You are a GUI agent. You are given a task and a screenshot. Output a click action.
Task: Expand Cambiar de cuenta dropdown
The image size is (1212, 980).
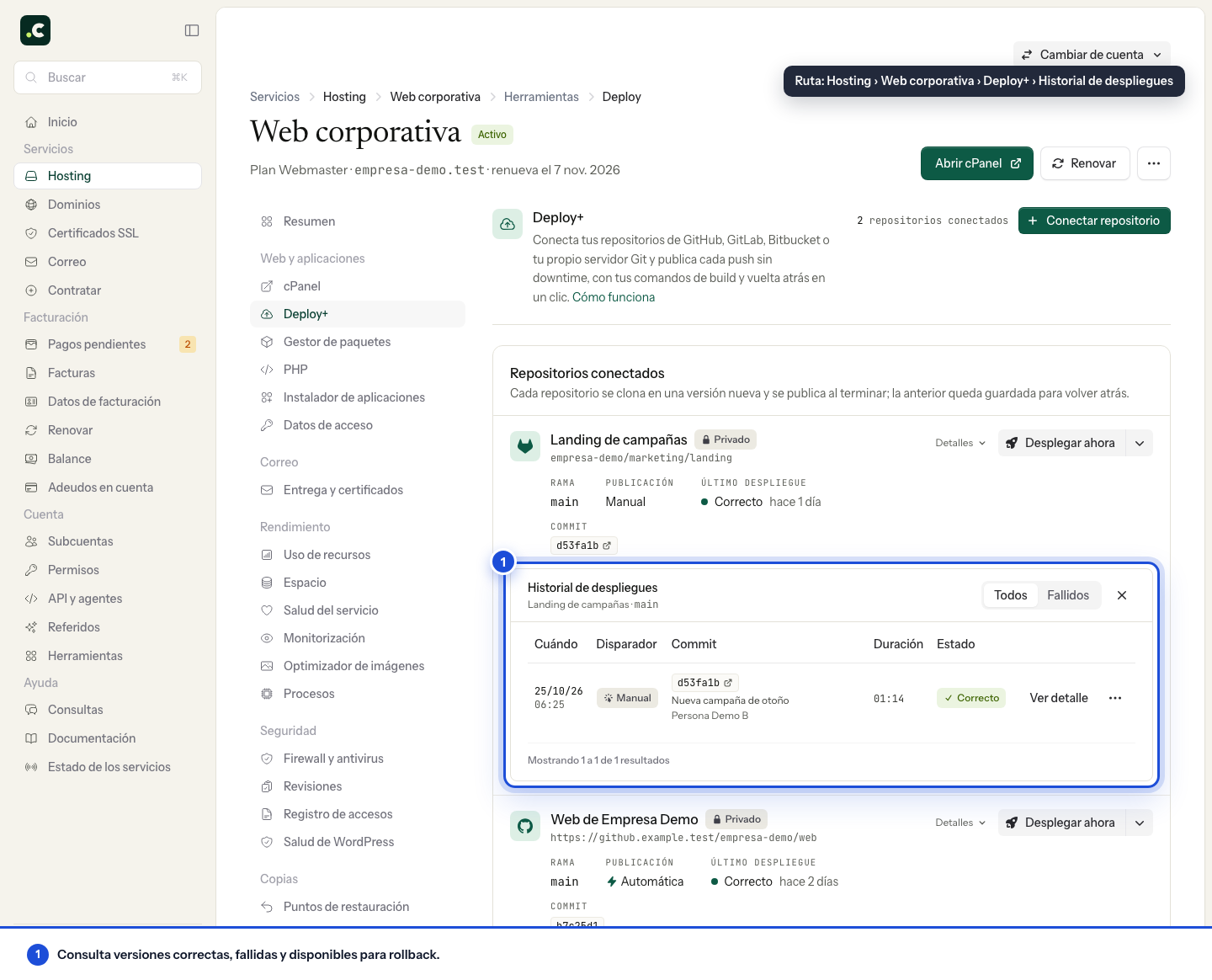(1092, 55)
